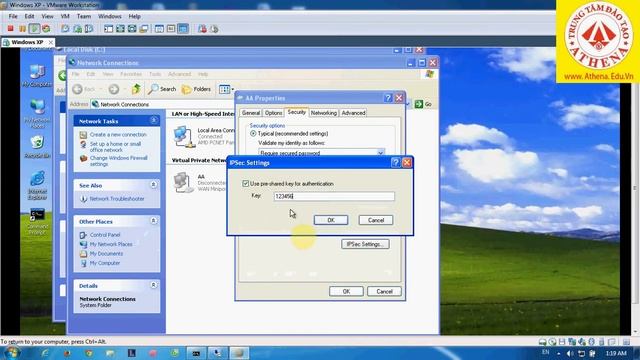
Task: Click the Up folder icon in Network Connections
Action: pos(136,89)
